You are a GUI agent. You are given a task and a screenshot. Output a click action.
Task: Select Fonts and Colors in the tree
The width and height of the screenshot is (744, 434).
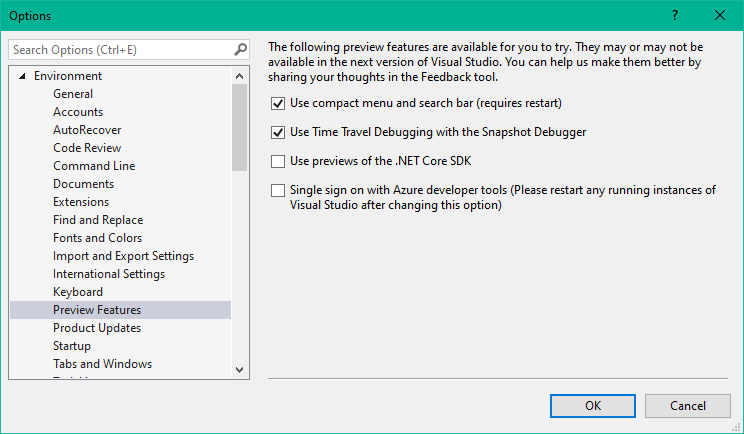click(x=97, y=238)
